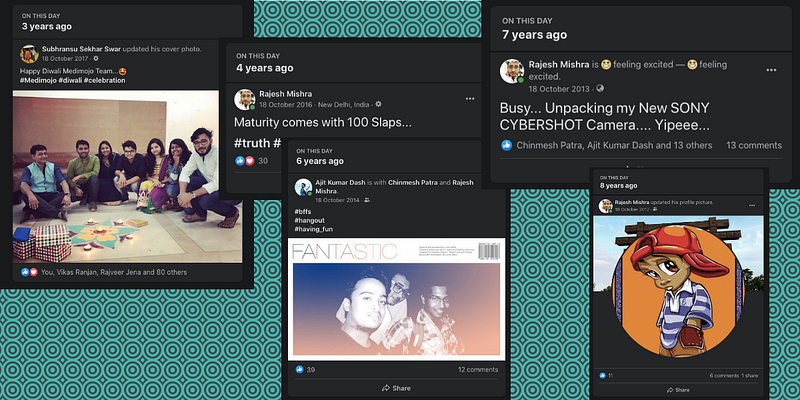Click '4 years ago' memory heading
Screen dimensions: 800x400
pyautogui.click(x=264, y=68)
